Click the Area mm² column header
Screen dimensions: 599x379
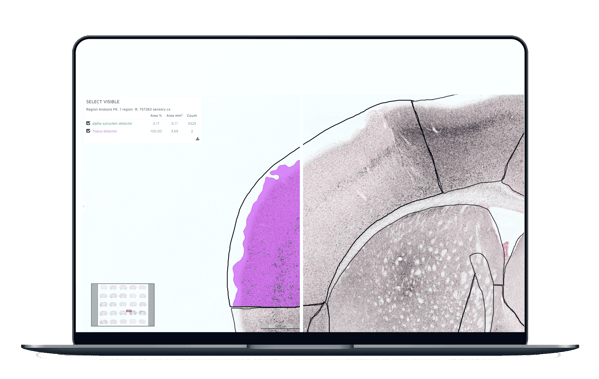[175, 115]
